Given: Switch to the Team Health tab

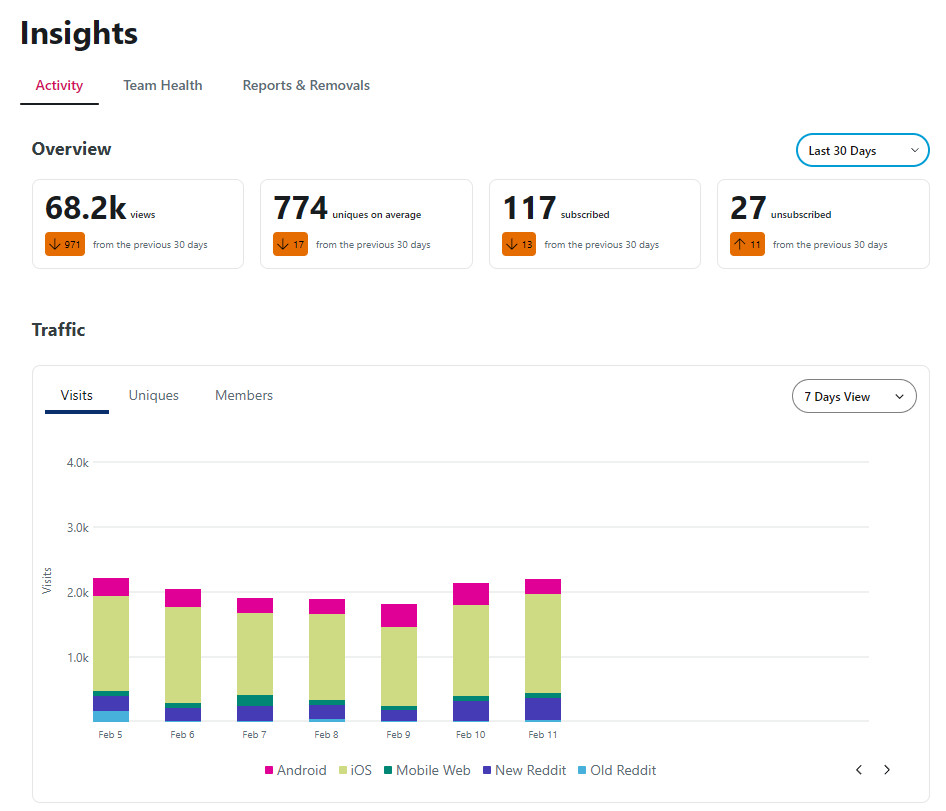Looking at the screenshot, I should coord(163,86).
